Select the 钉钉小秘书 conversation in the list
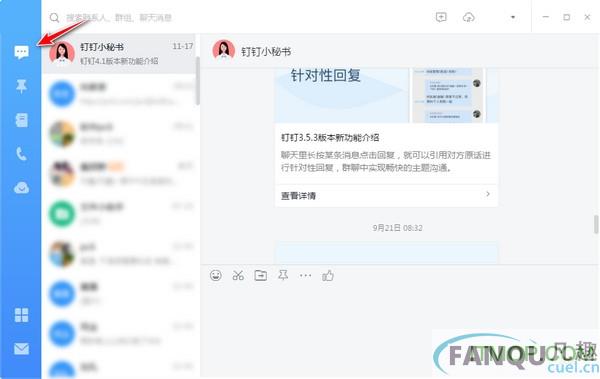 point(121,54)
